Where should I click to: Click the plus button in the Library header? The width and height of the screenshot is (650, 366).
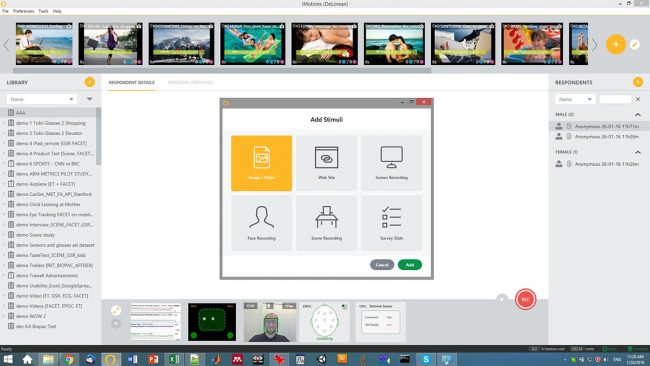[89, 82]
